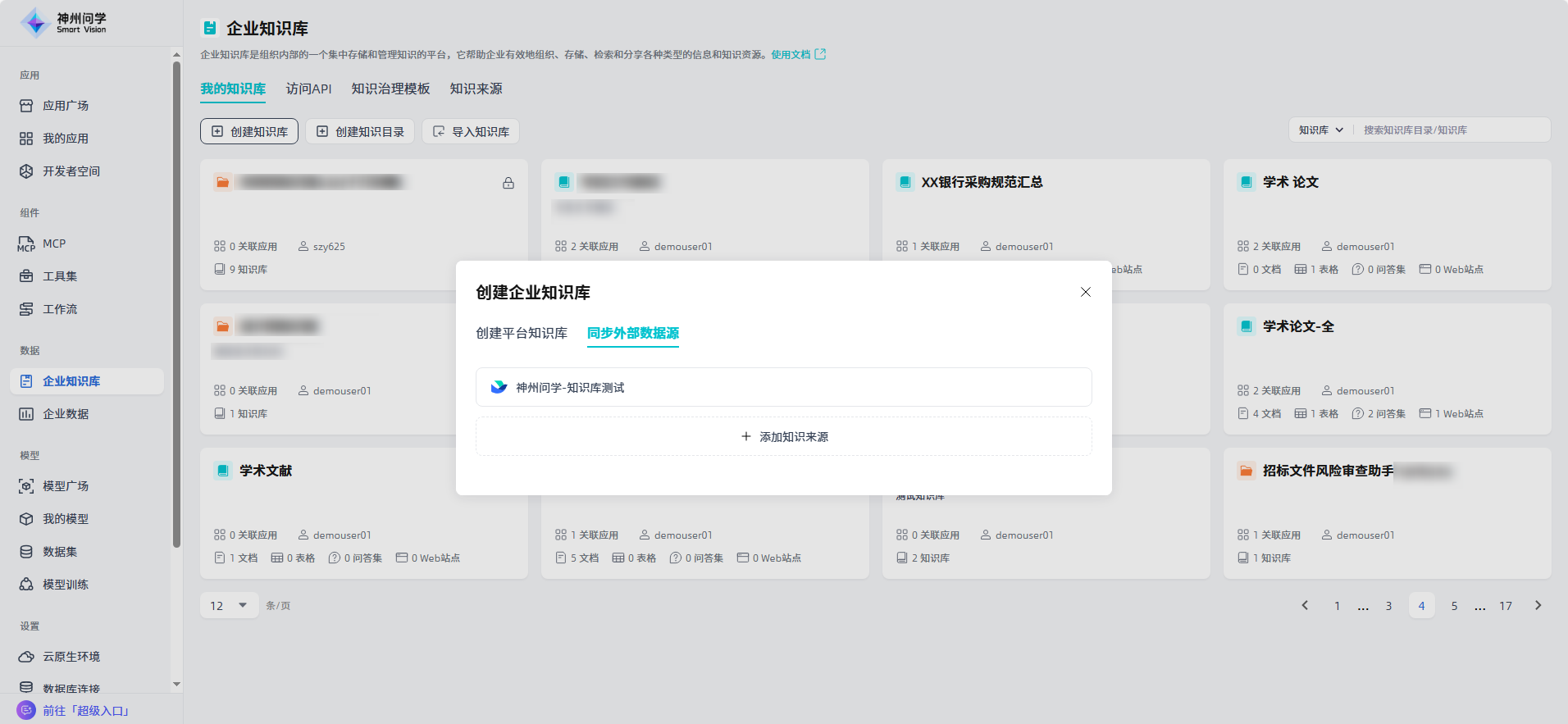
Task: Open 工作流 sidebar item
Action: [x=60, y=309]
